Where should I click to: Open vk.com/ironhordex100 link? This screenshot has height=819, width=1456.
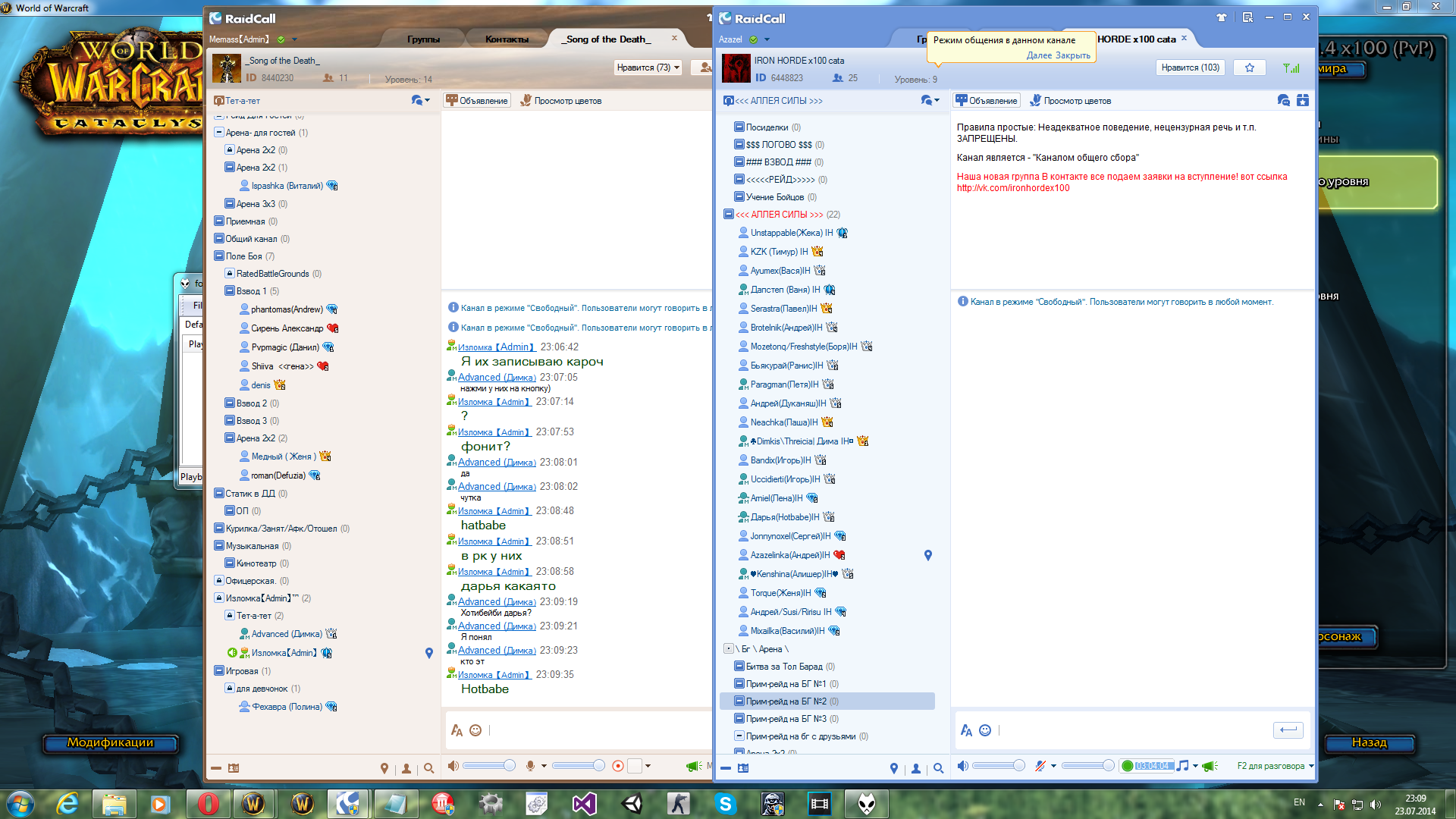[x=1013, y=188]
